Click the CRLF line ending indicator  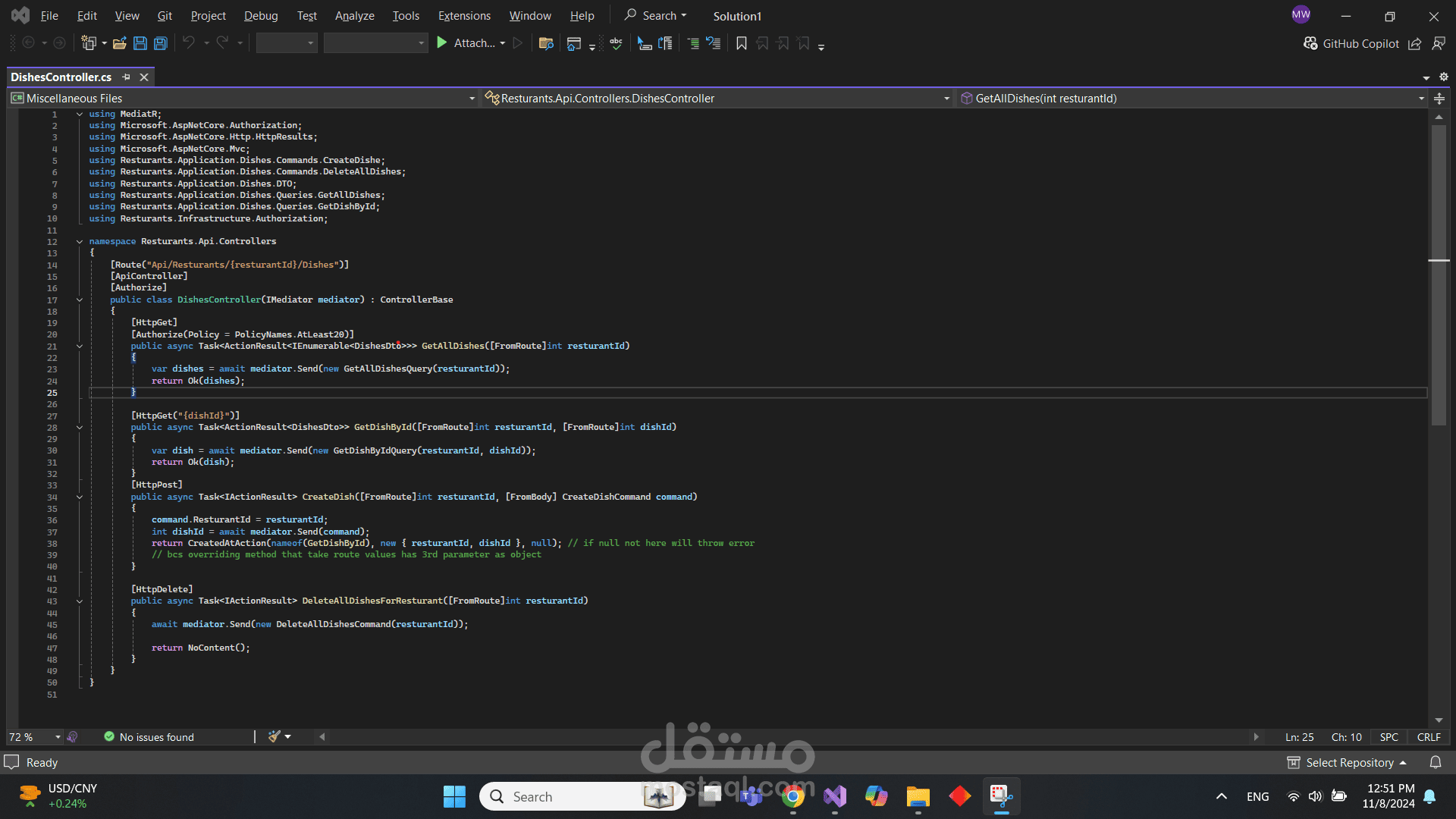pos(1429,736)
